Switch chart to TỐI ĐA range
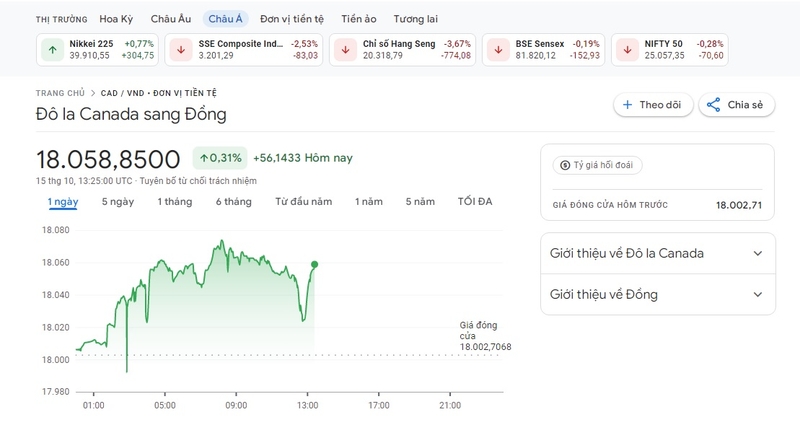The image size is (800, 425). click(475, 202)
